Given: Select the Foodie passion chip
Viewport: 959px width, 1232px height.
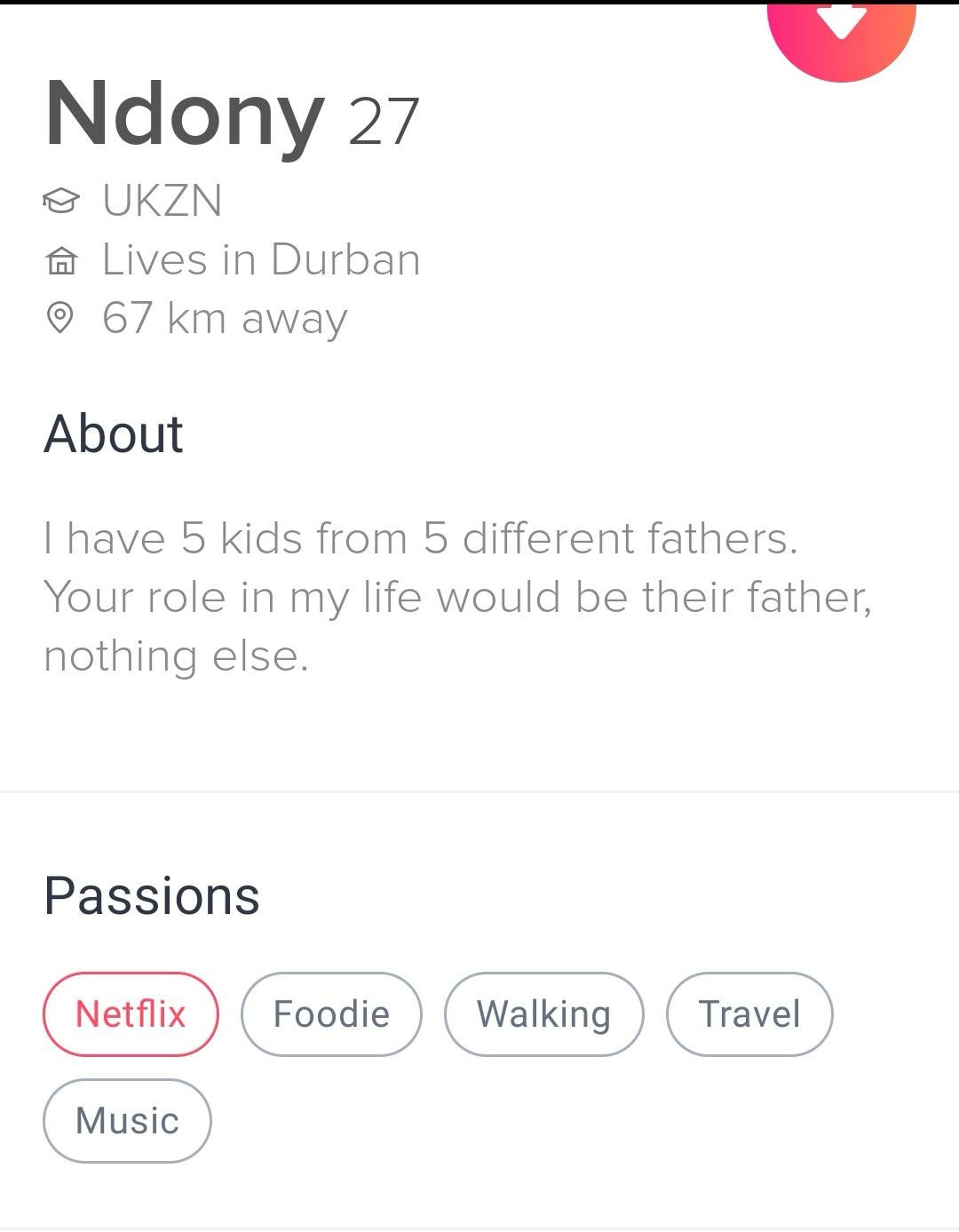Looking at the screenshot, I should pos(331,1013).
